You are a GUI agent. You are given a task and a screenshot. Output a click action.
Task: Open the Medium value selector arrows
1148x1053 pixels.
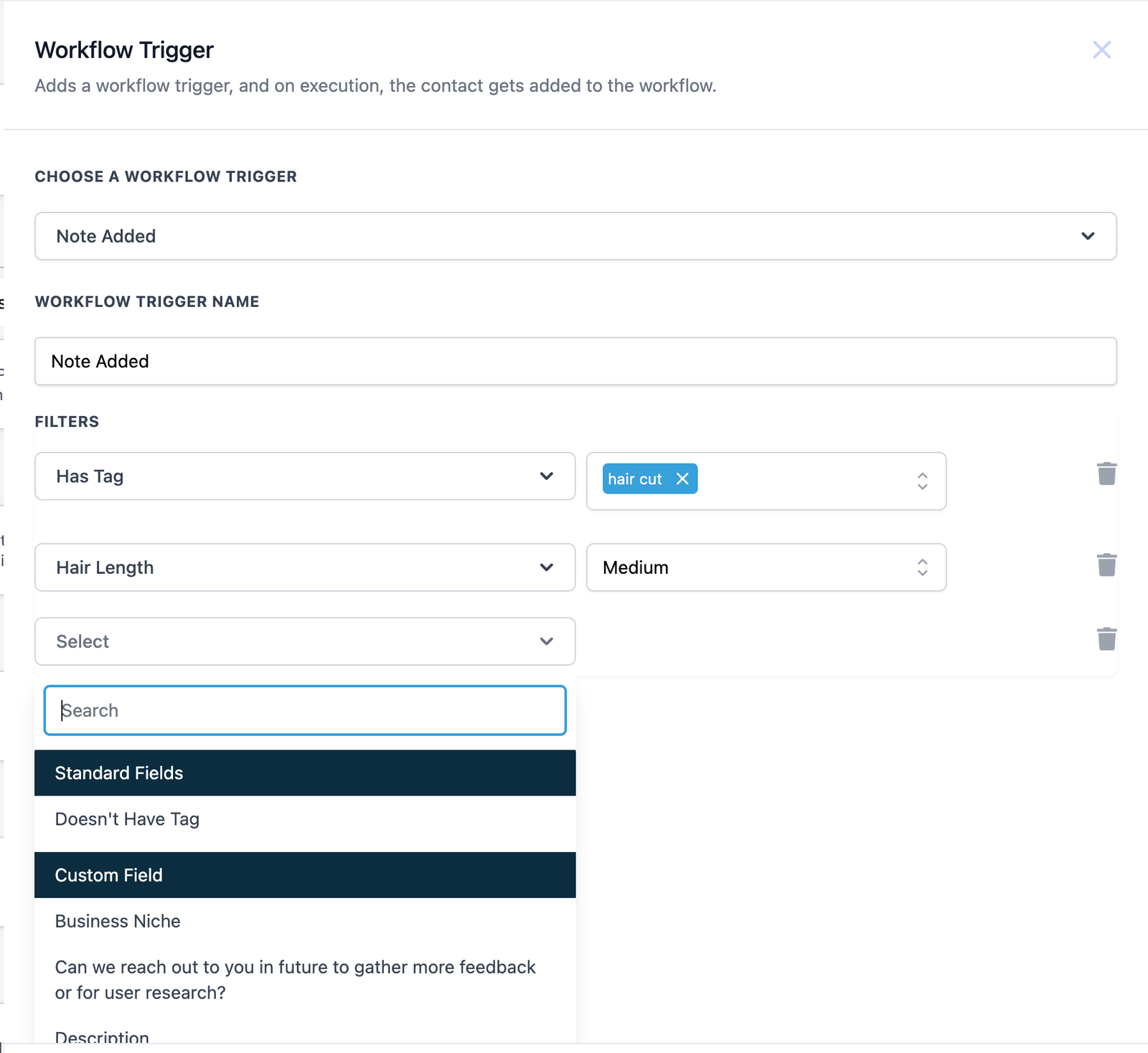(922, 567)
